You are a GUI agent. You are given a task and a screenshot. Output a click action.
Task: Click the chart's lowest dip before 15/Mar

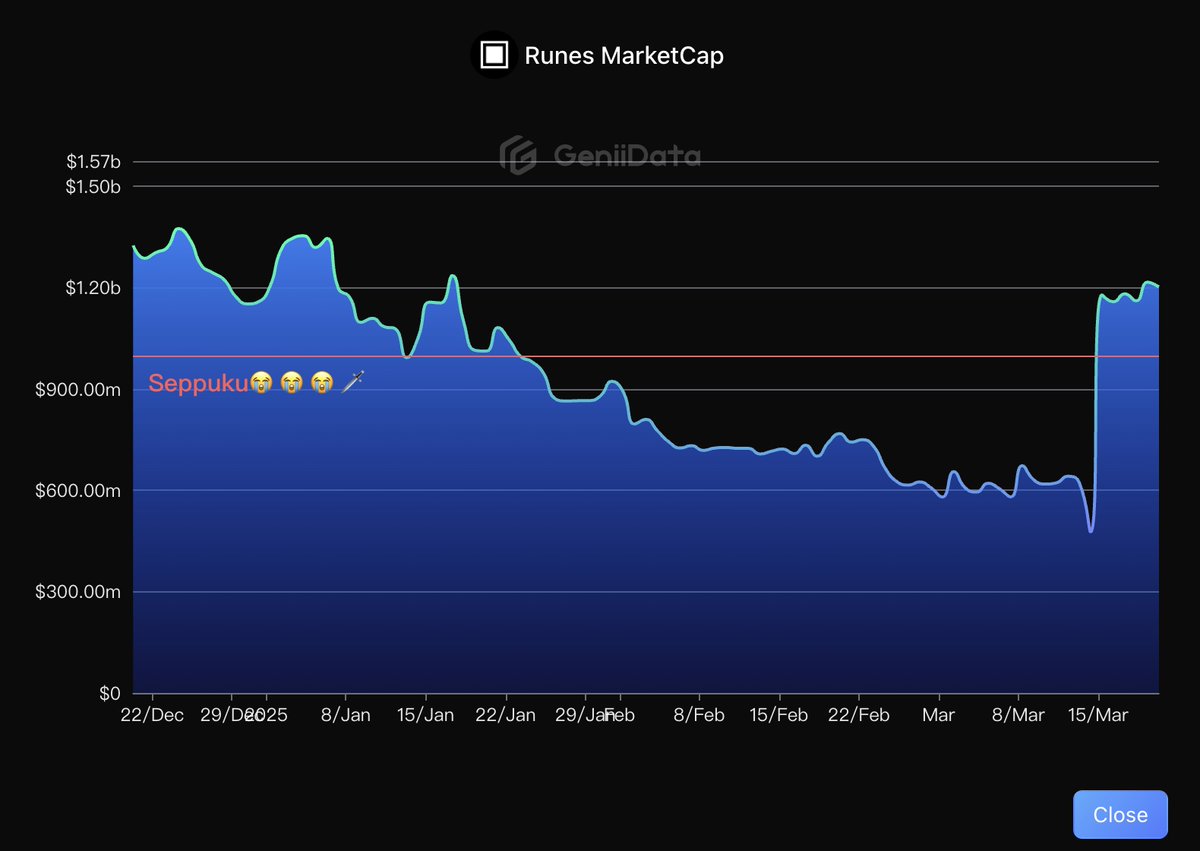click(1090, 530)
